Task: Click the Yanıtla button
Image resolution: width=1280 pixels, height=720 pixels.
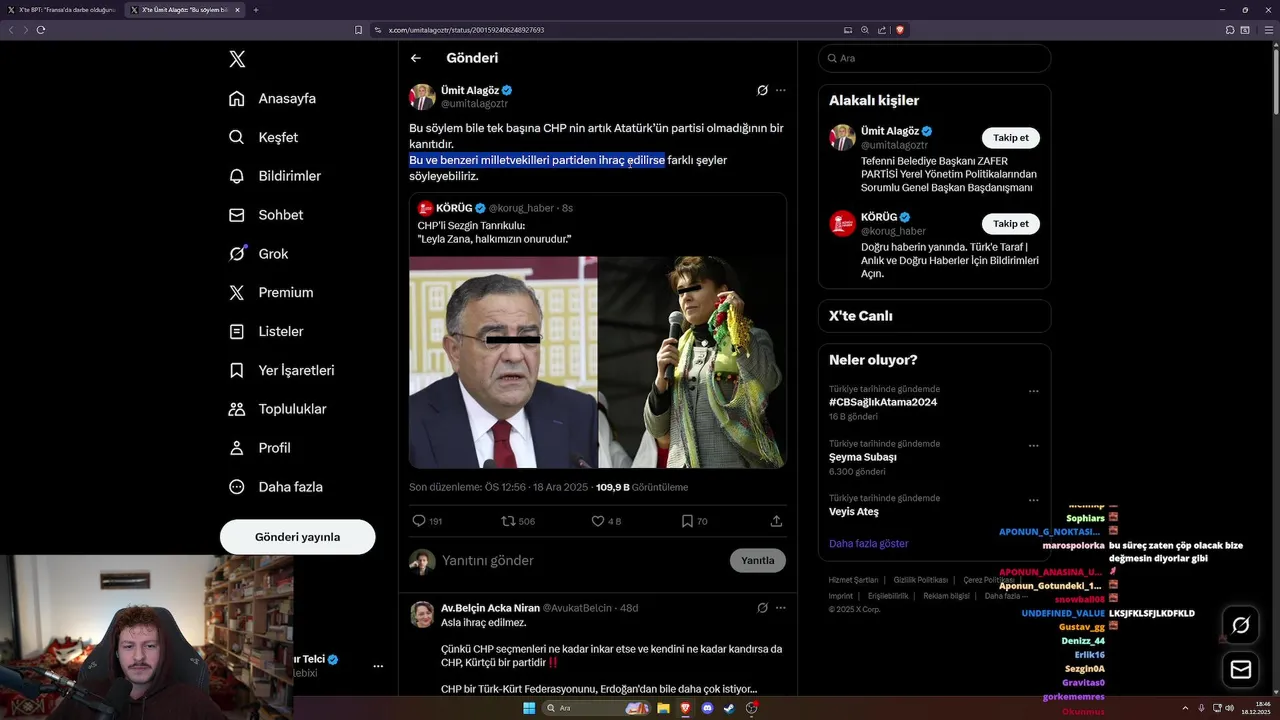Action: click(758, 560)
